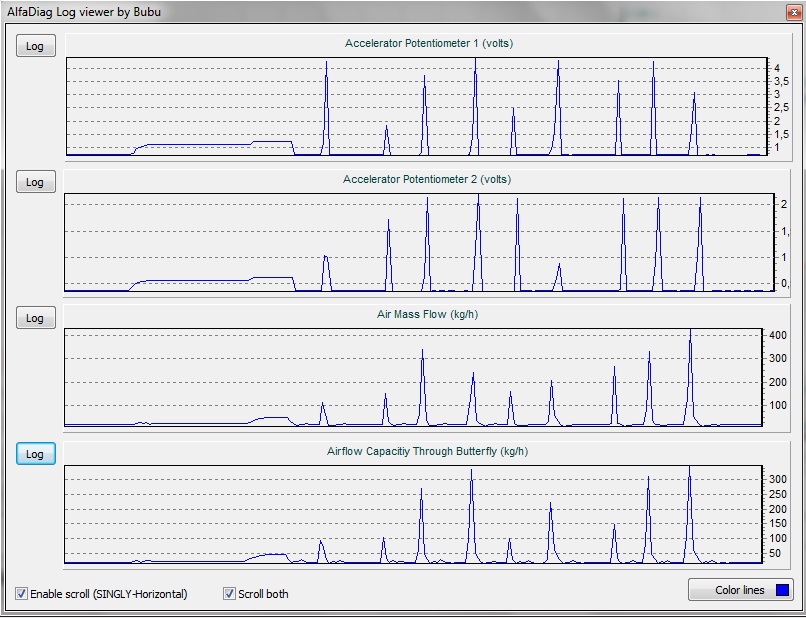The width and height of the screenshot is (806, 618).
Task: Click the Butterfly airflow plot area
Action: [x=413, y=514]
